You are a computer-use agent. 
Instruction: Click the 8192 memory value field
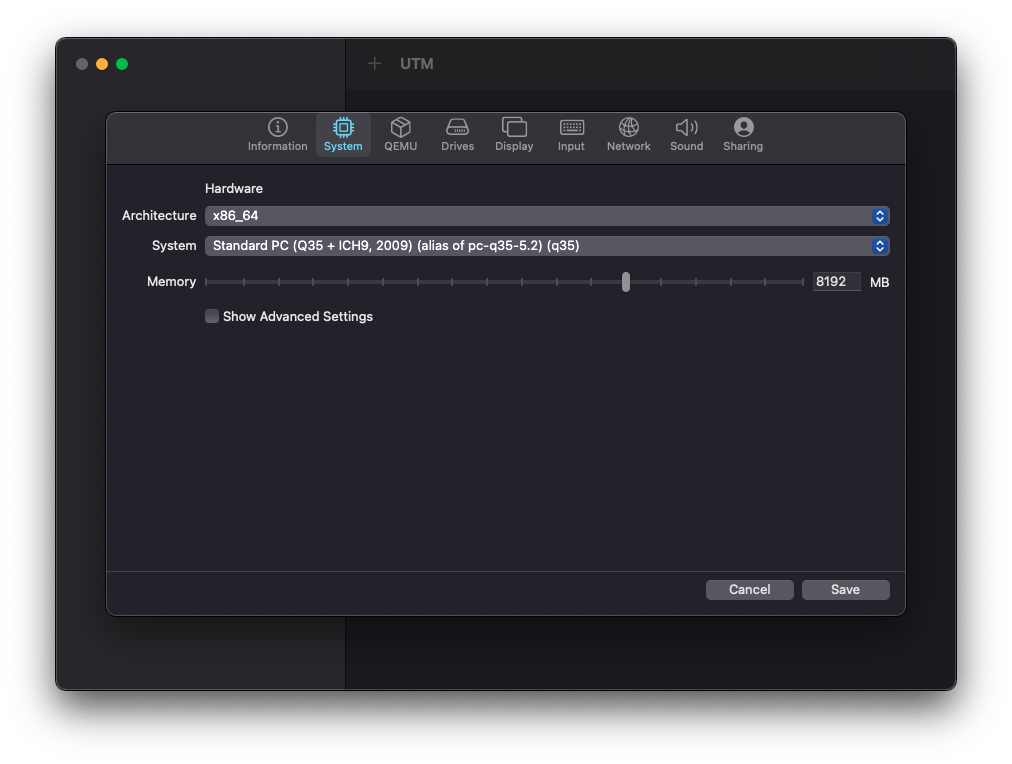pyautogui.click(x=836, y=281)
